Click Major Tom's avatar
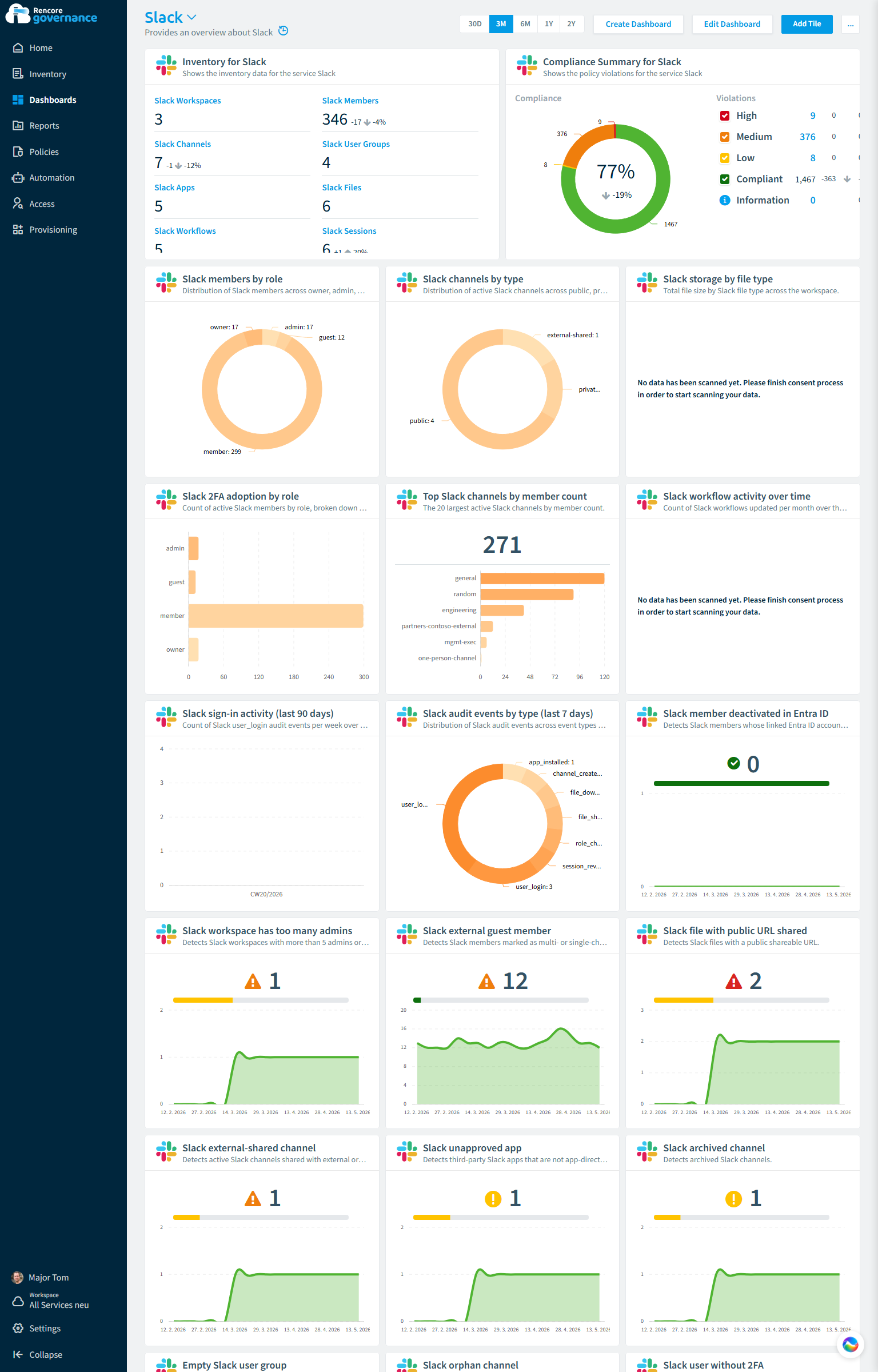 [x=18, y=1277]
